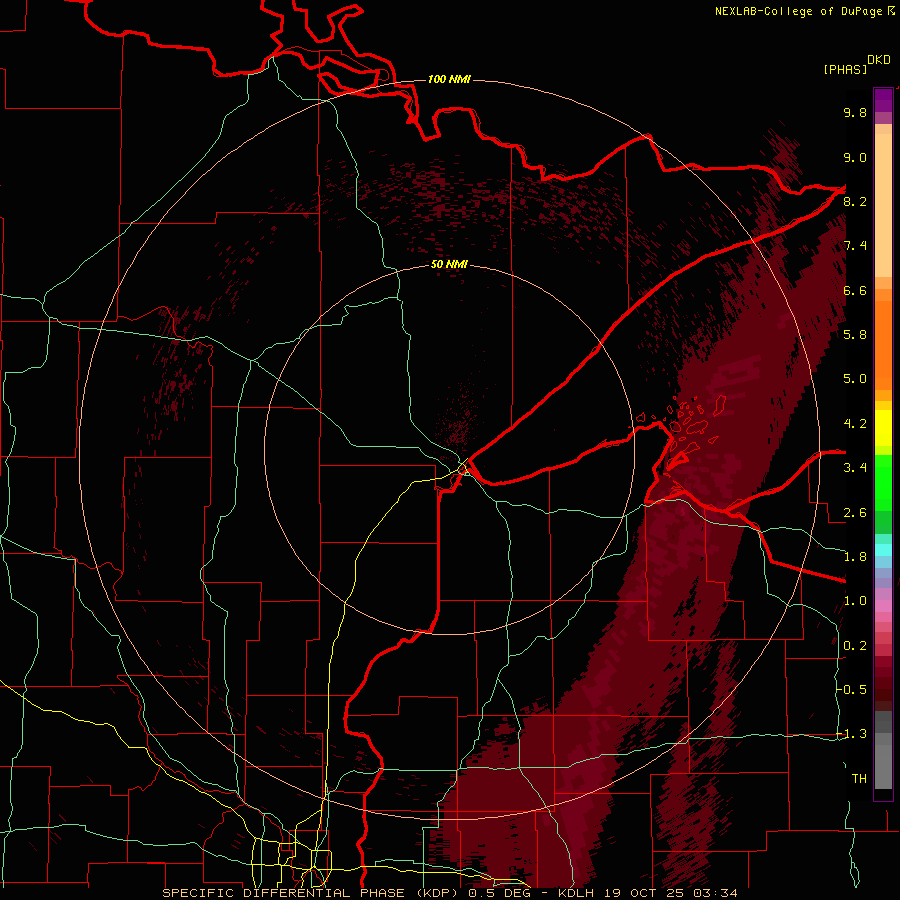Click the DKD legend unit label

click(x=879, y=60)
